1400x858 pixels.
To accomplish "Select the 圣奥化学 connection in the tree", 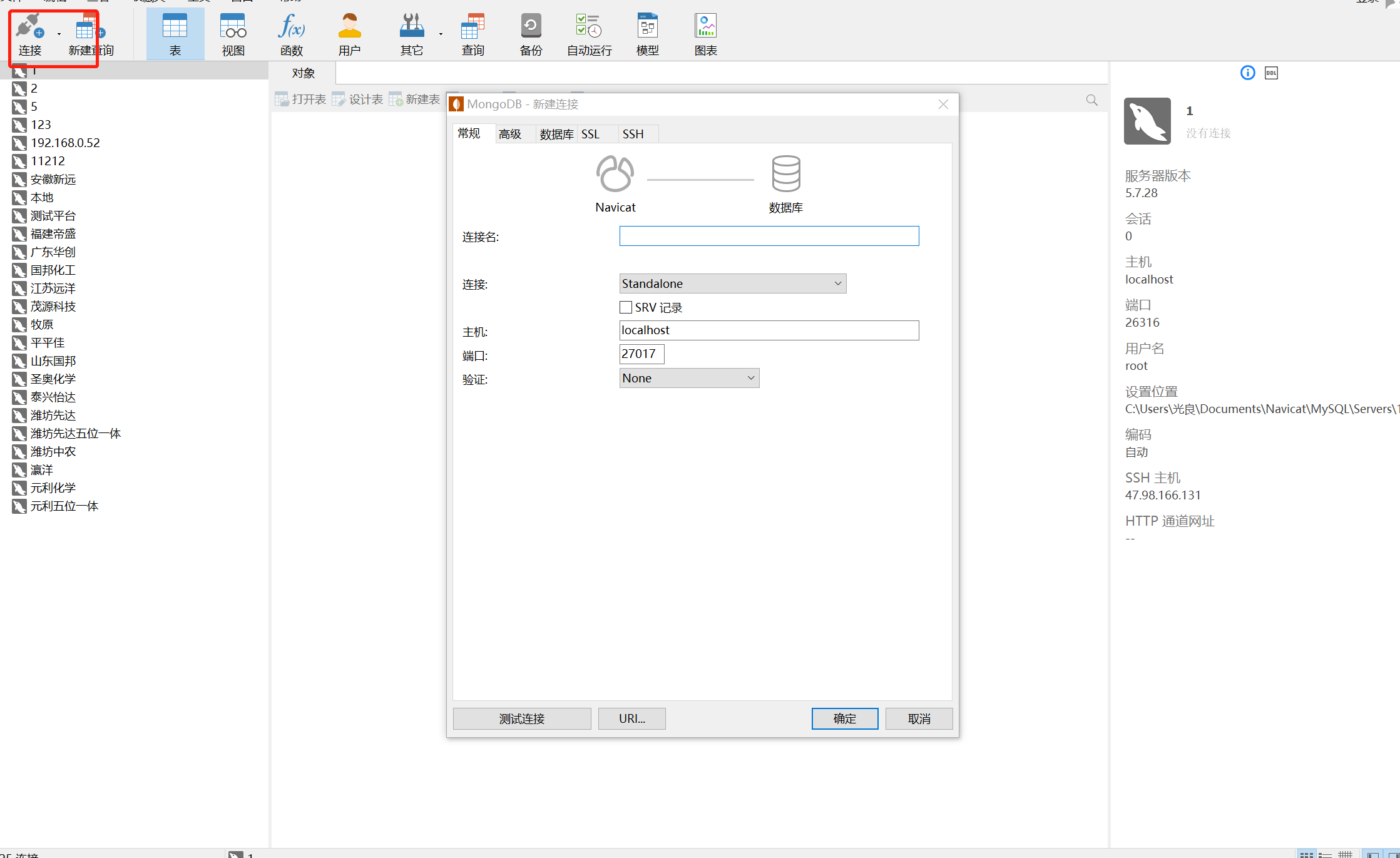I will tap(53, 379).
